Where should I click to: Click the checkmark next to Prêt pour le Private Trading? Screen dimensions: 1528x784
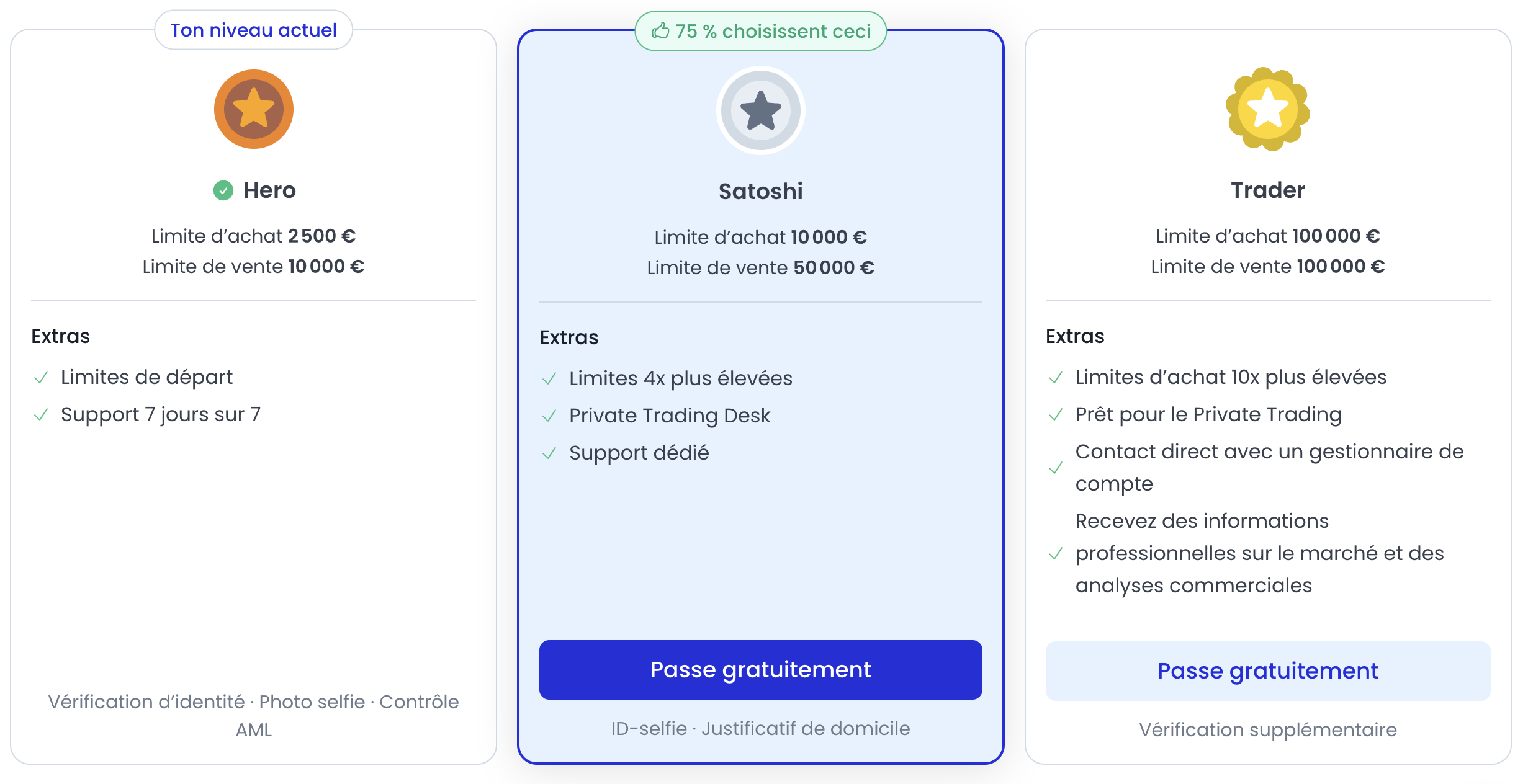click(1056, 415)
